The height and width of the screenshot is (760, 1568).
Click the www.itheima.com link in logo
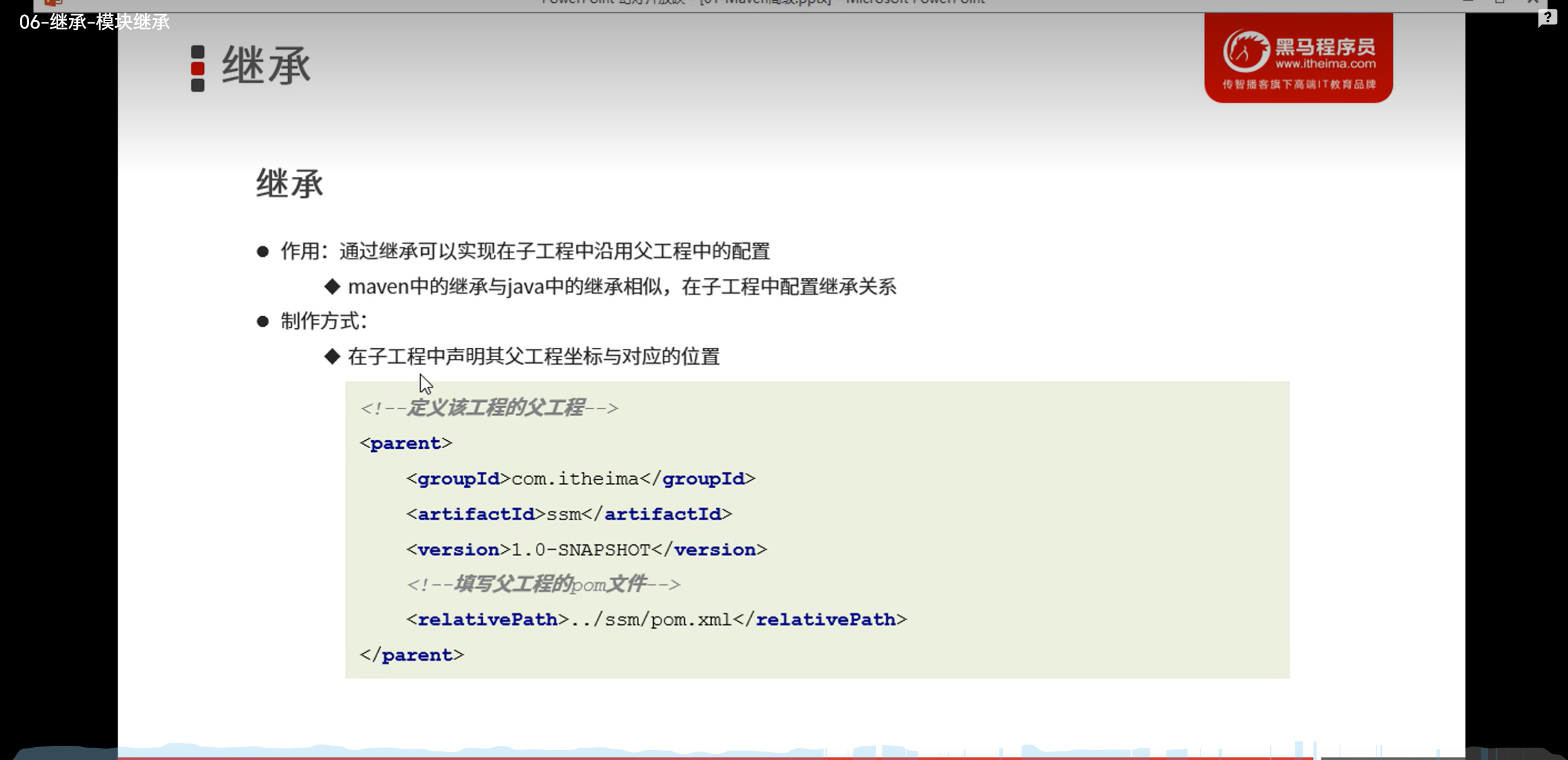click(x=1325, y=64)
